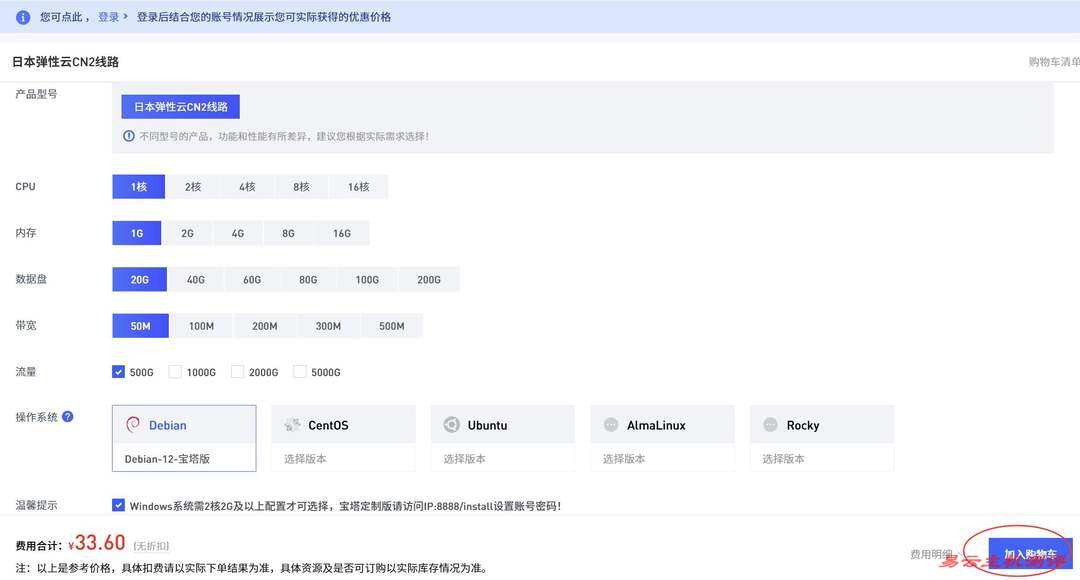Check the 5000G traffic checkbox
Image resolution: width=1080 pixels, height=580 pixels.
click(x=300, y=372)
